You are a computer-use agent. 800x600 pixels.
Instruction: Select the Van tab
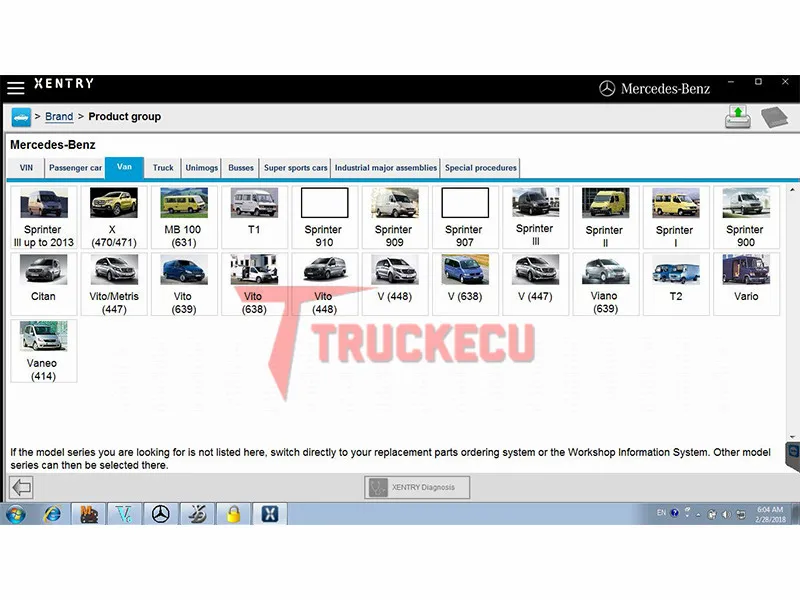point(124,167)
